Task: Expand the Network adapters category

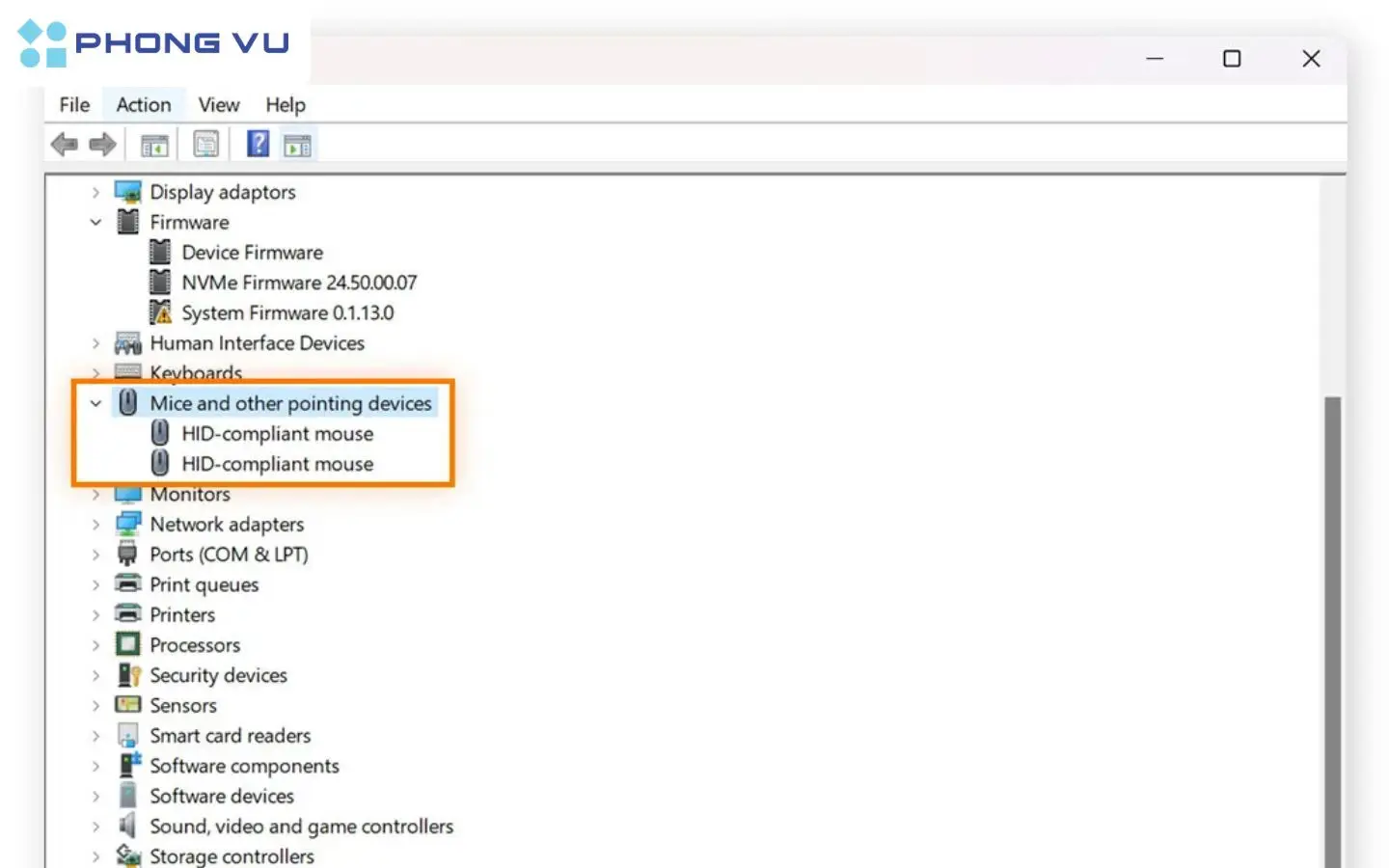Action: (x=95, y=525)
